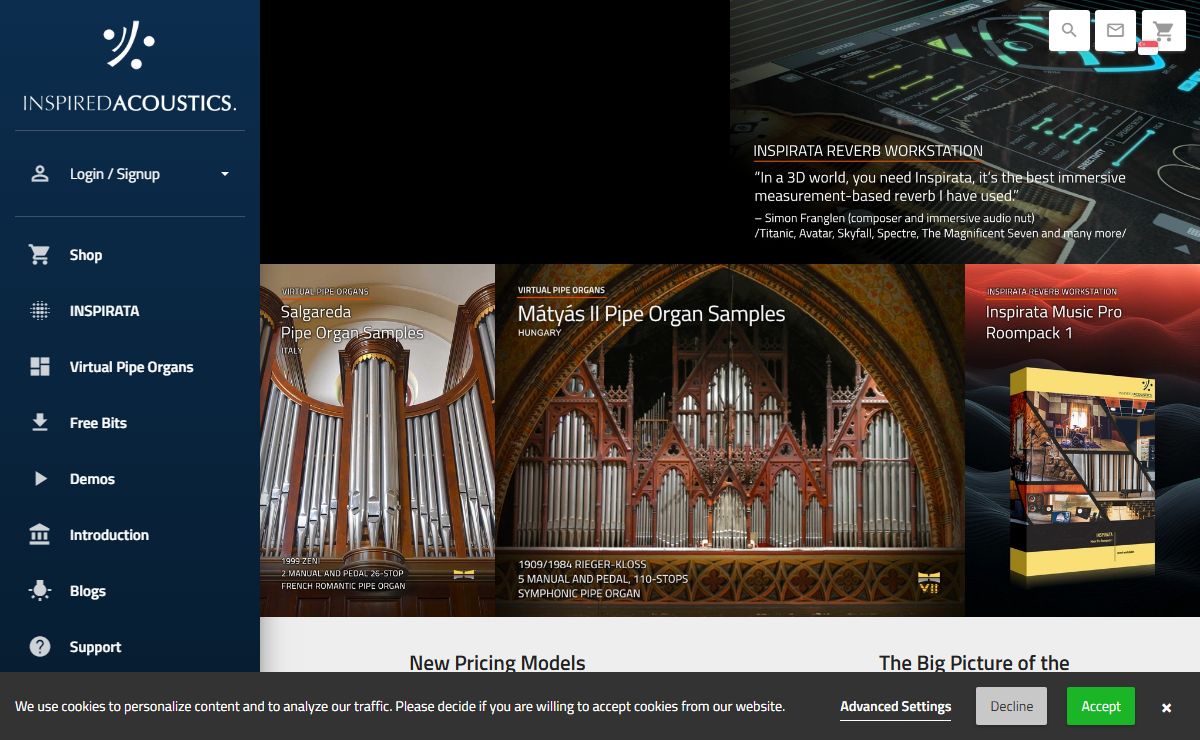This screenshot has height=740, width=1200.
Task: Click The Big Picture of the heading
Action: click(x=974, y=662)
